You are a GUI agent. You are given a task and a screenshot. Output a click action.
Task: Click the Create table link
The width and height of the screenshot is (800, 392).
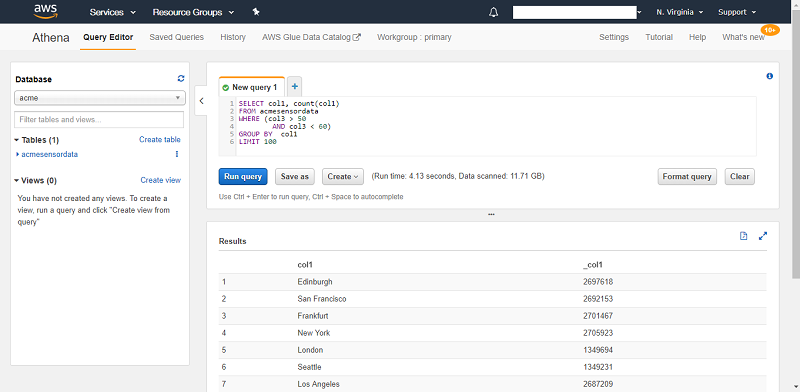tap(160, 140)
